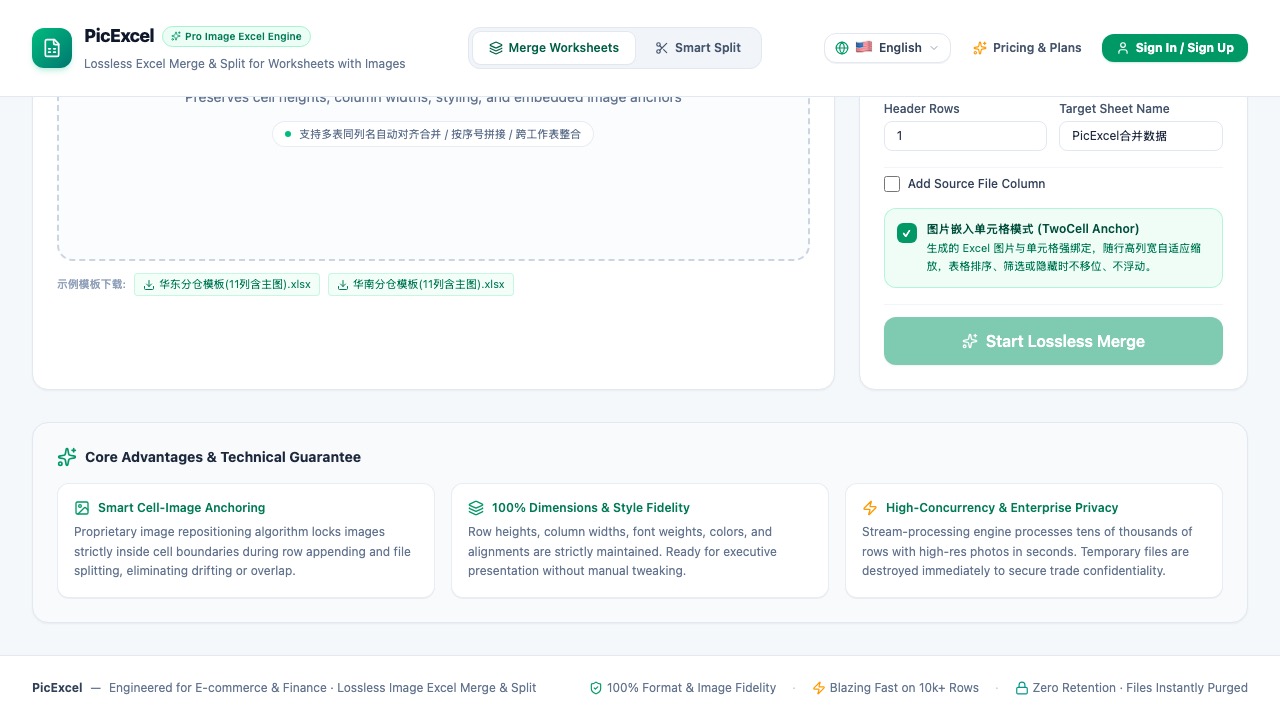This screenshot has height=720, width=1280.
Task: Click the user icon in Sign In button
Action: pos(1123,48)
